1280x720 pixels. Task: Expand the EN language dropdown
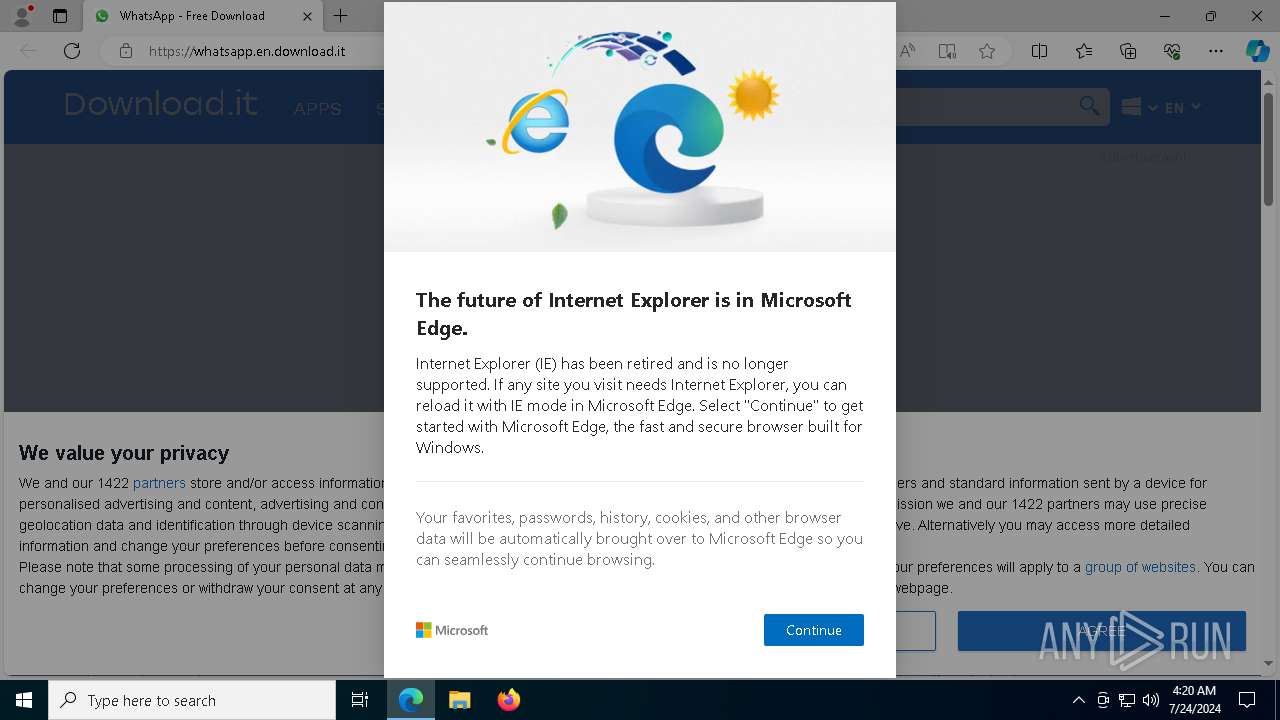coord(1182,107)
